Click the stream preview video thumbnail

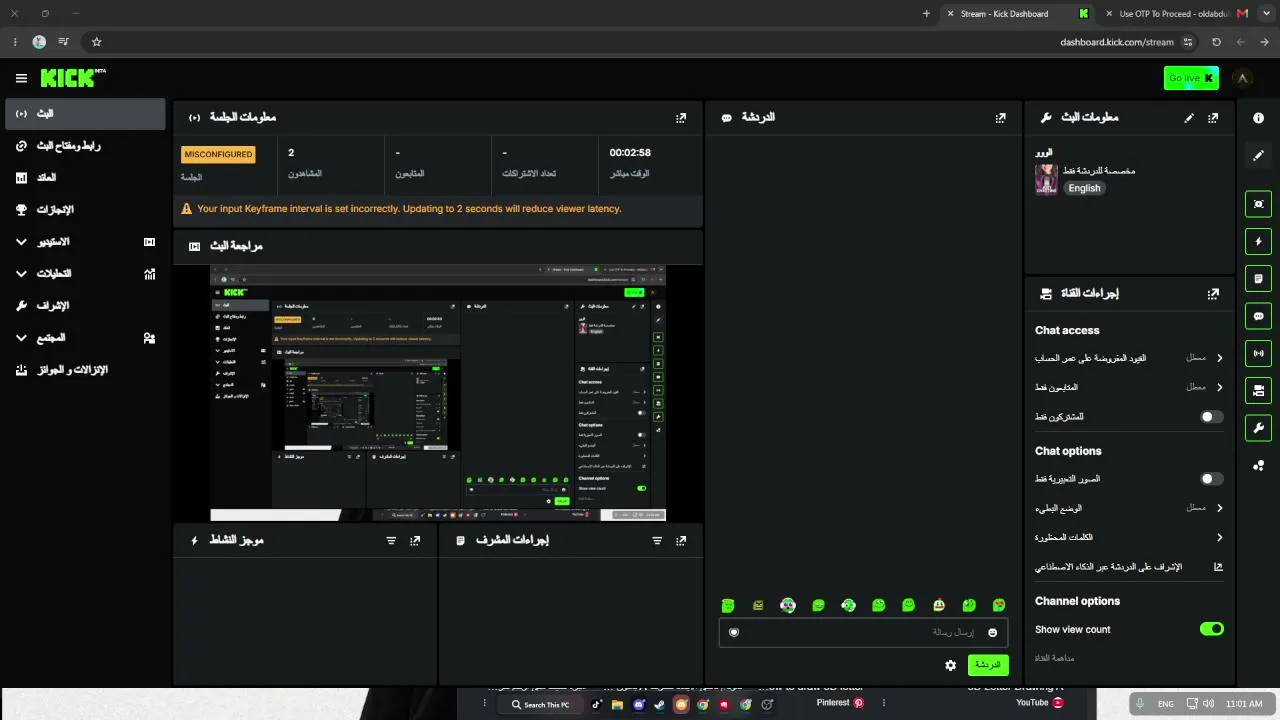pyautogui.click(x=438, y=393)
